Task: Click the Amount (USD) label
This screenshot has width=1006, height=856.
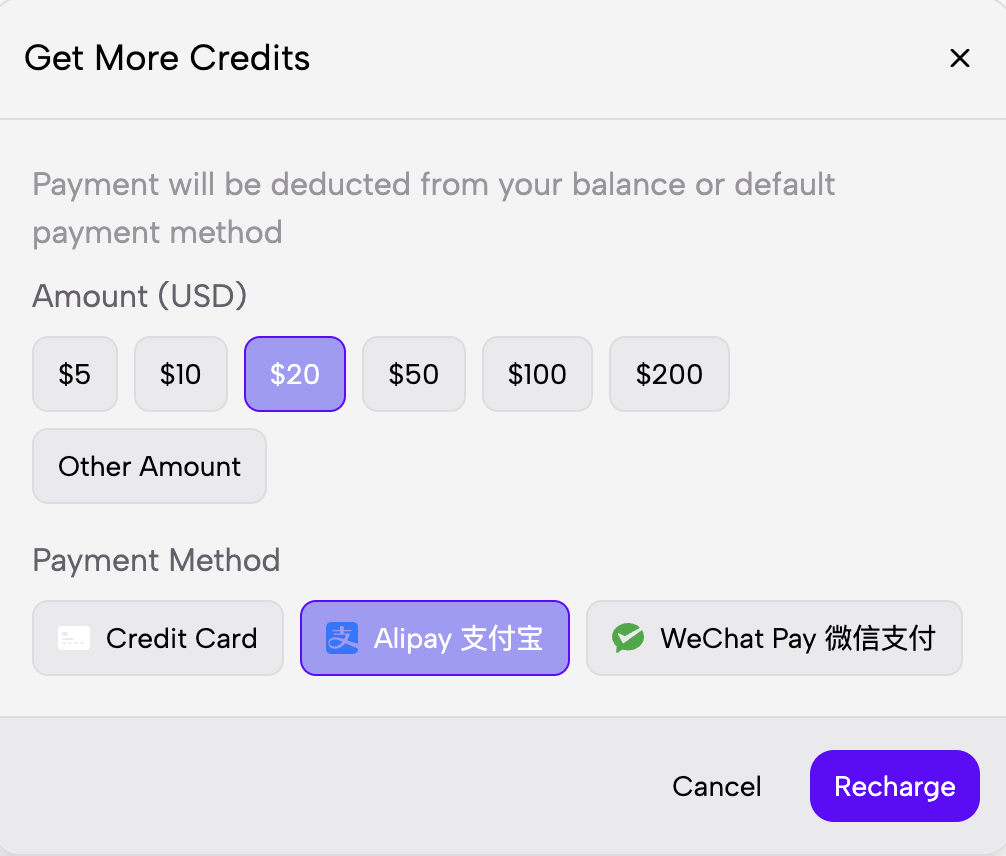Action: pyautogui.click(x=140, y=296)
